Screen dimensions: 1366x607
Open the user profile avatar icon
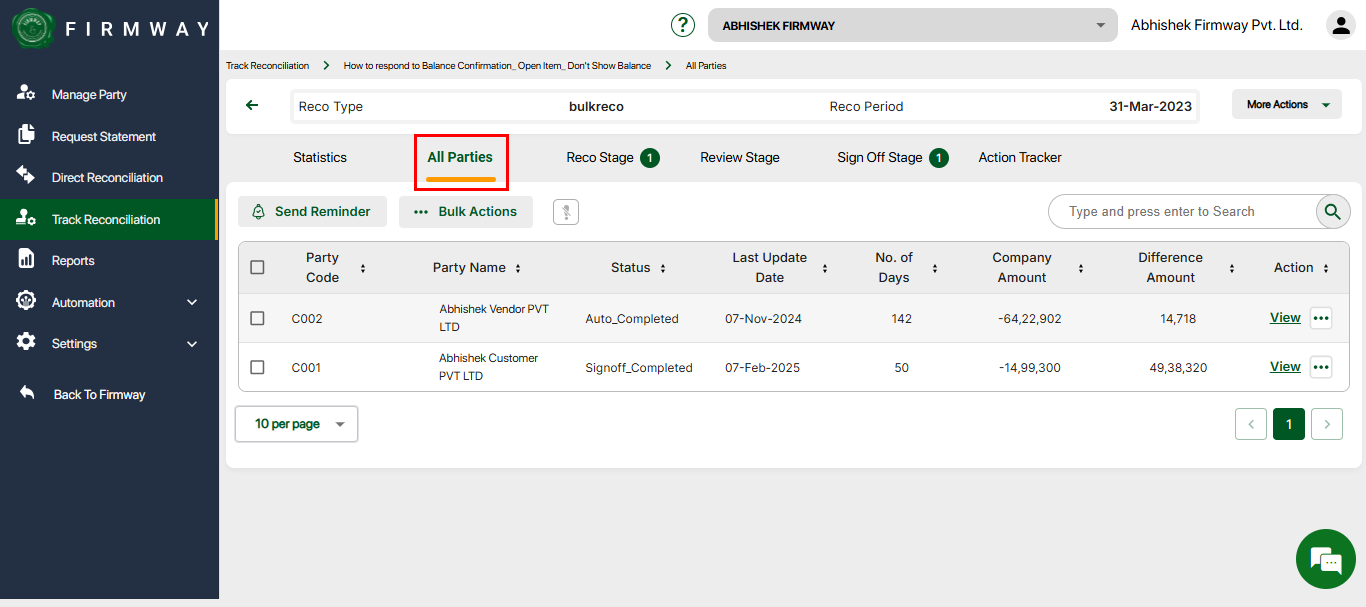pyautogui.click(x=1340, y=25)
